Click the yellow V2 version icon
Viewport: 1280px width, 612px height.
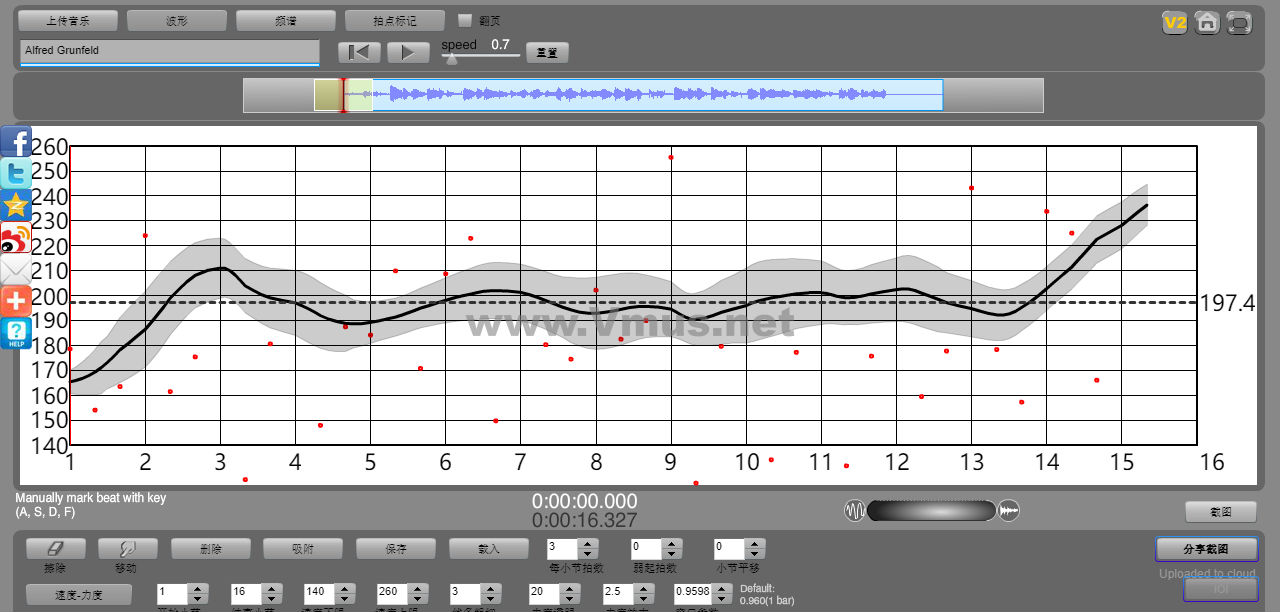[1174, 23]
